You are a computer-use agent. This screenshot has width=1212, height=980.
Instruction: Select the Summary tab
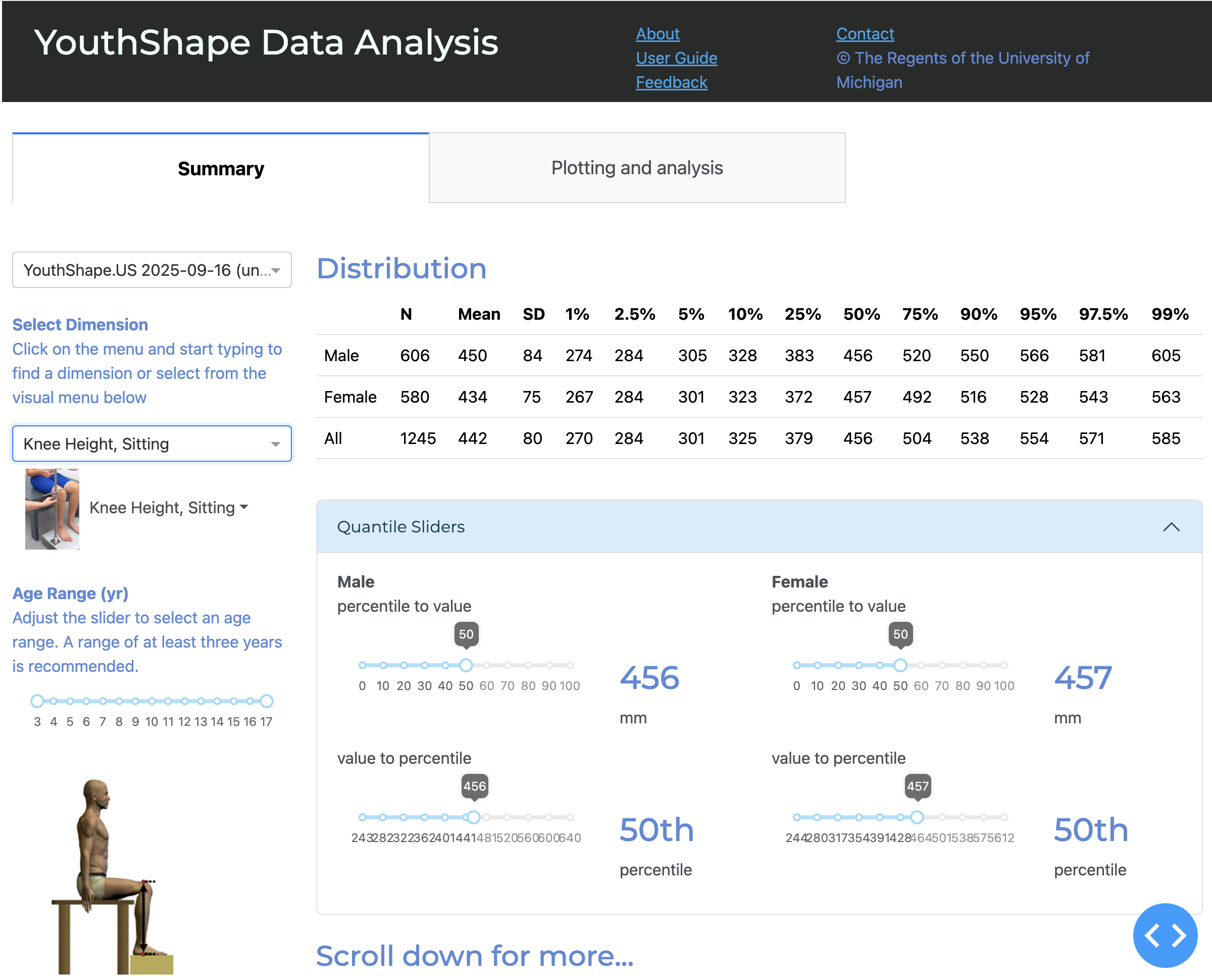(221, 168)
